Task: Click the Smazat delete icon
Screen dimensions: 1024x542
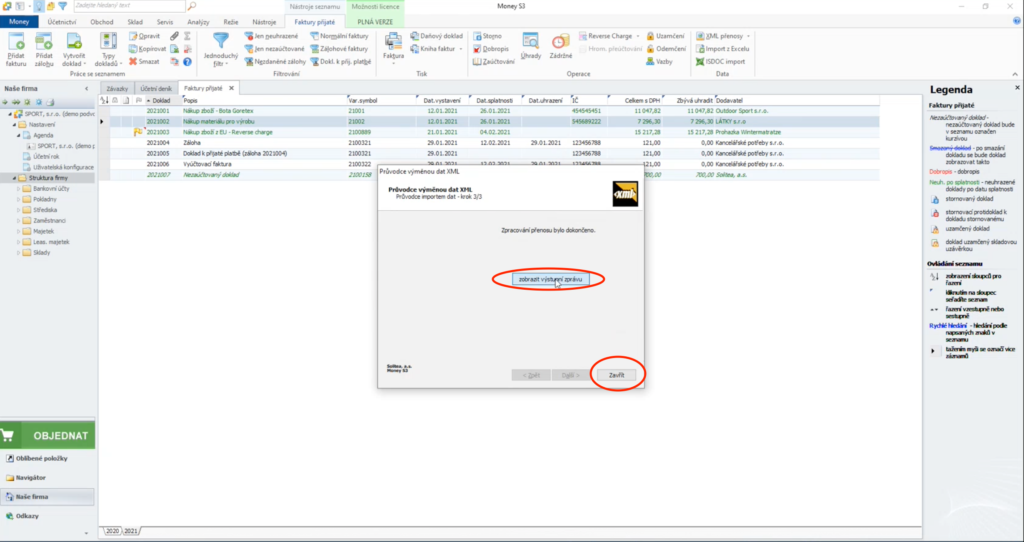Action: [x=144, y=61]
